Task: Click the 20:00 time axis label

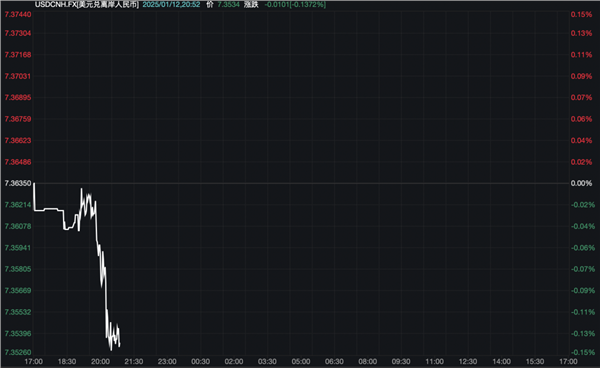Action: 100,361
